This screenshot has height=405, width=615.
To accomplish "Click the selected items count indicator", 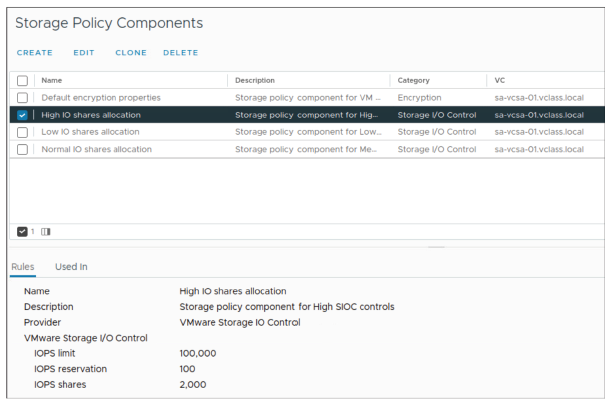I will tap(27, 231).
